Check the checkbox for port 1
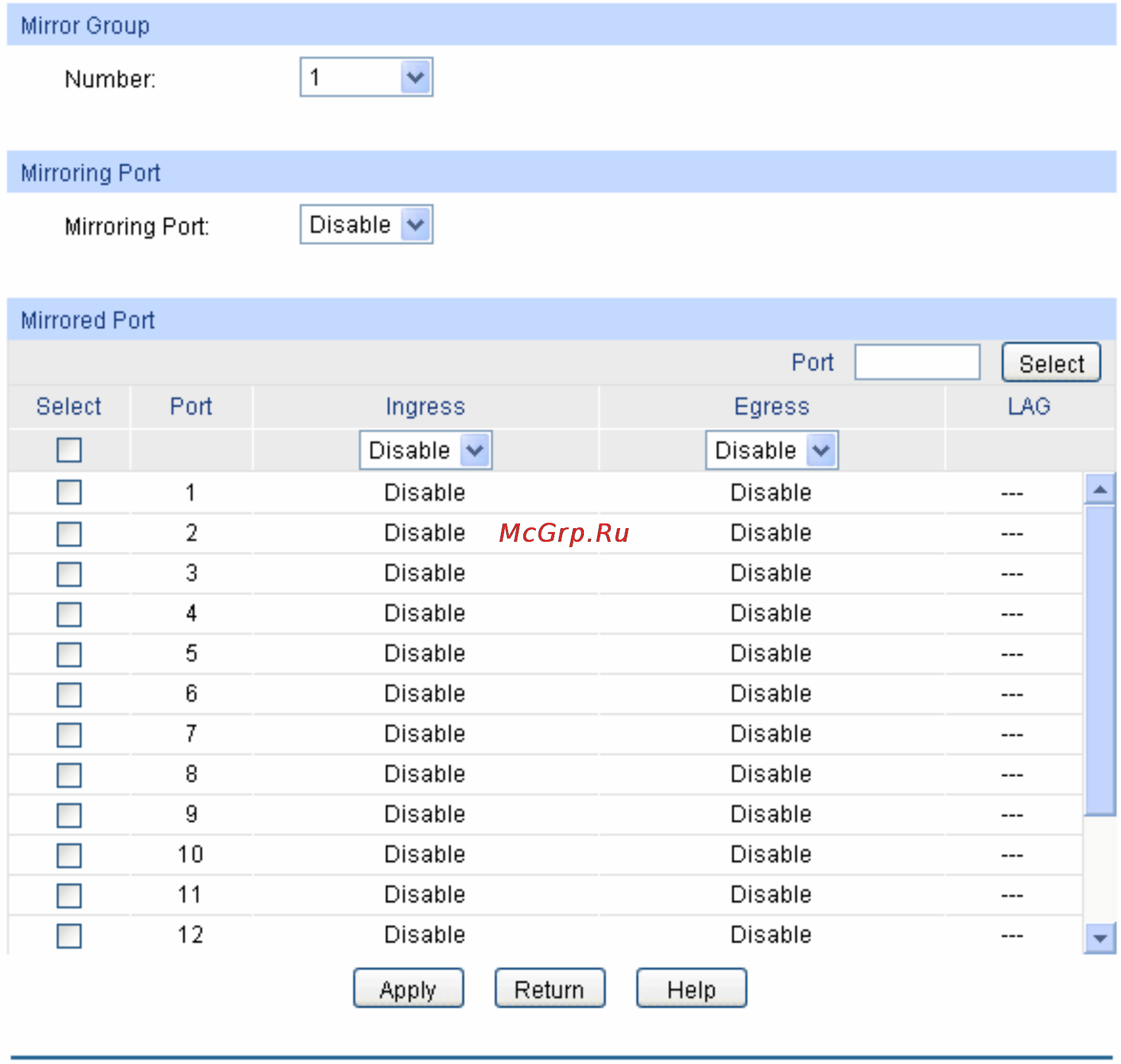Image resolution: width=1121 pixels, height=1064 pixels. click(69, 492)
